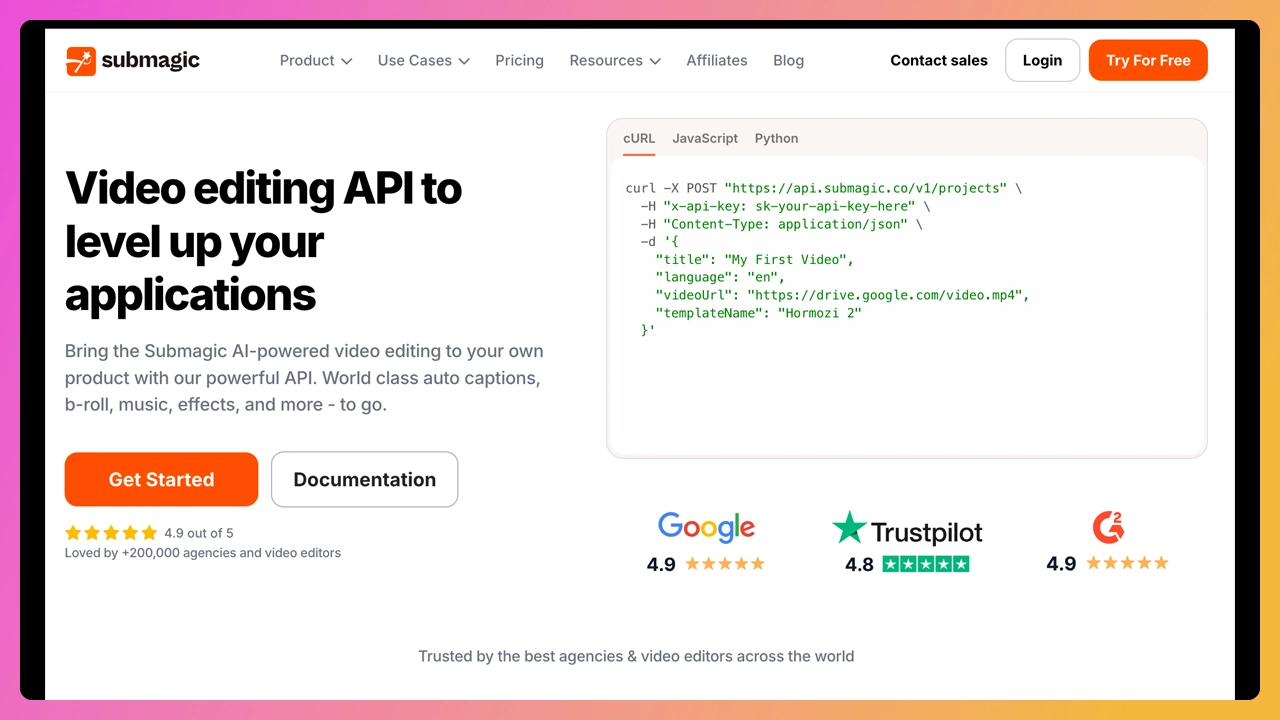Click "Loved by +200,000 agencies" text
This screenshot has height=720, width=1280.
pyautogui.click(x=203, y=553)
